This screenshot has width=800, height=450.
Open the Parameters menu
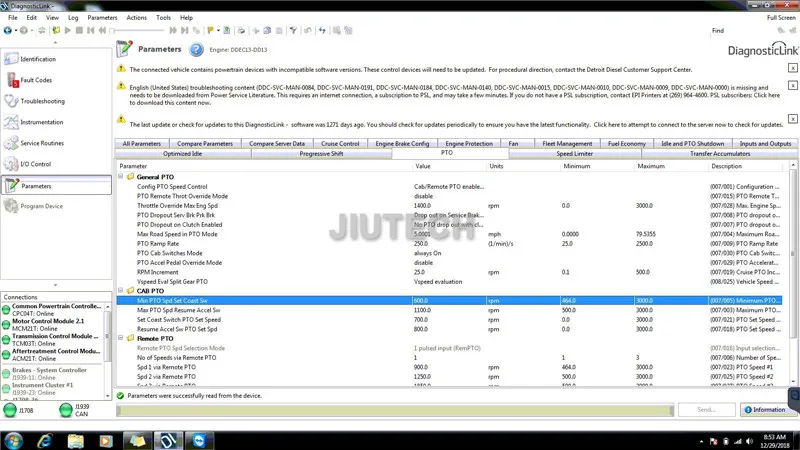click(102, 17)
